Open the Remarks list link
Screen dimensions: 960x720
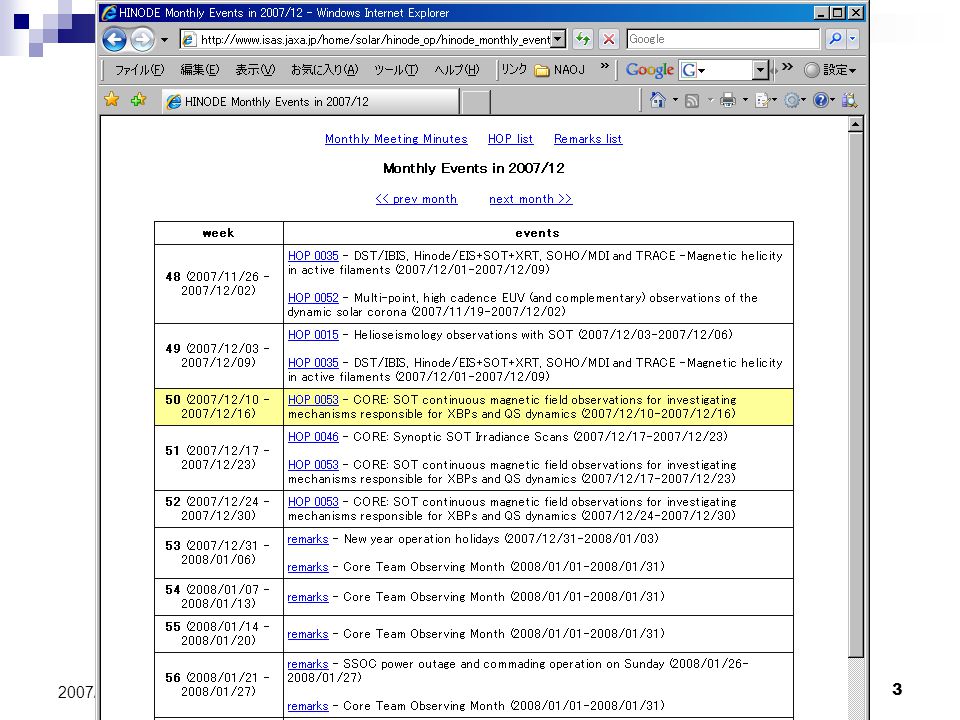coord(588,139)
